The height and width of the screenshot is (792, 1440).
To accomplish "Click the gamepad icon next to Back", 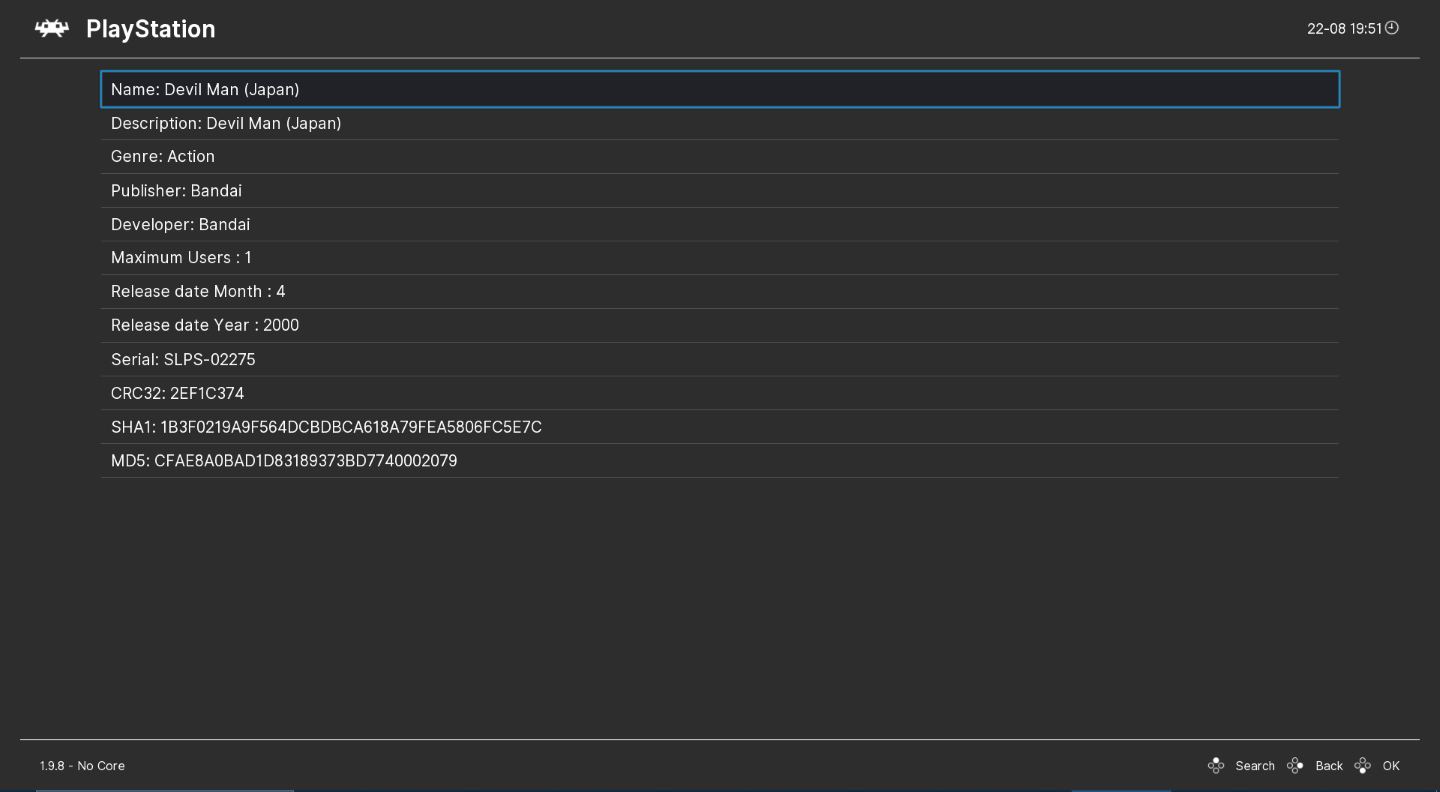I will (x=1295, y=766).
